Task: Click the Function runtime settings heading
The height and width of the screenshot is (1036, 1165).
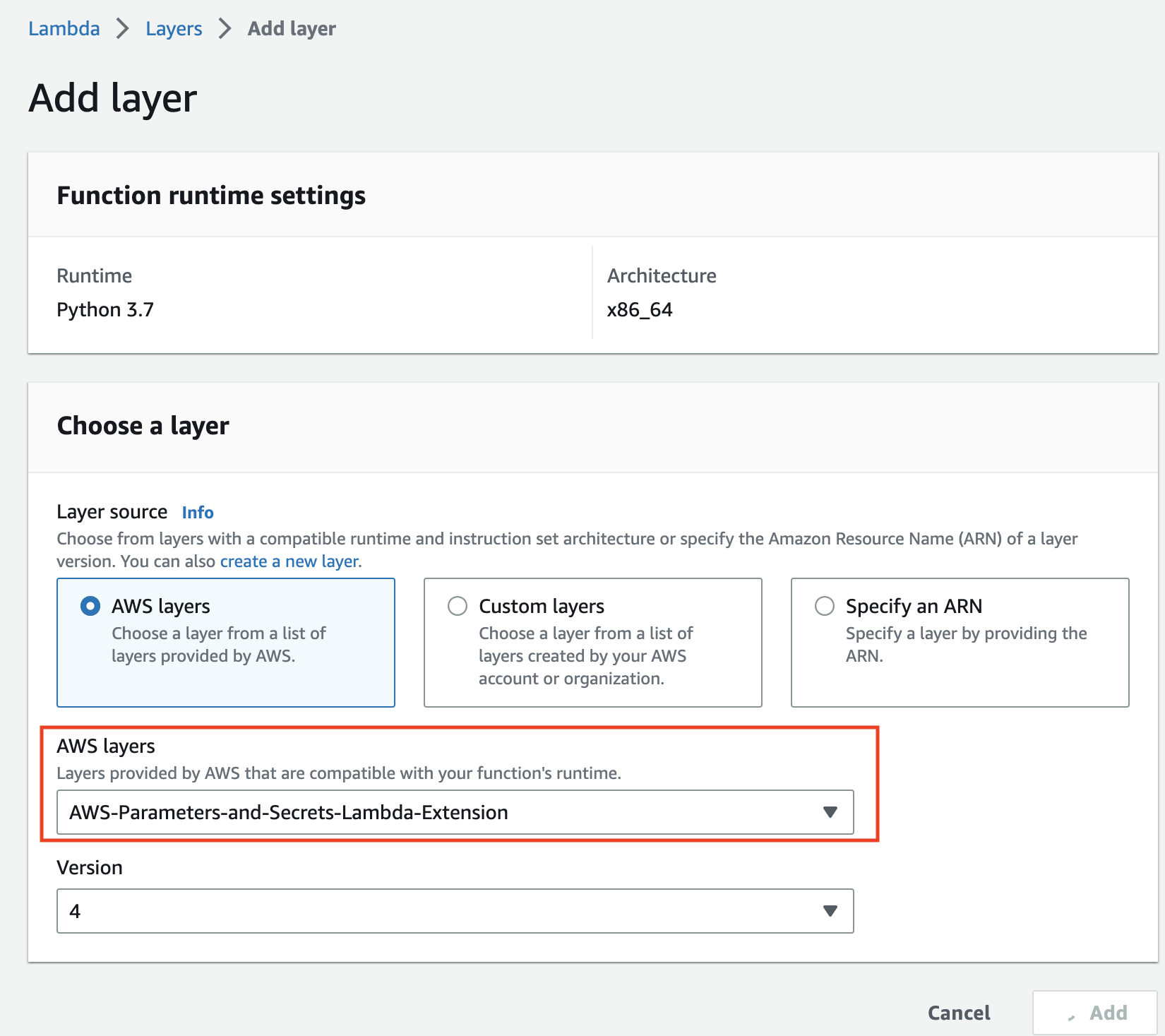Action: click(x=211, y=196)
